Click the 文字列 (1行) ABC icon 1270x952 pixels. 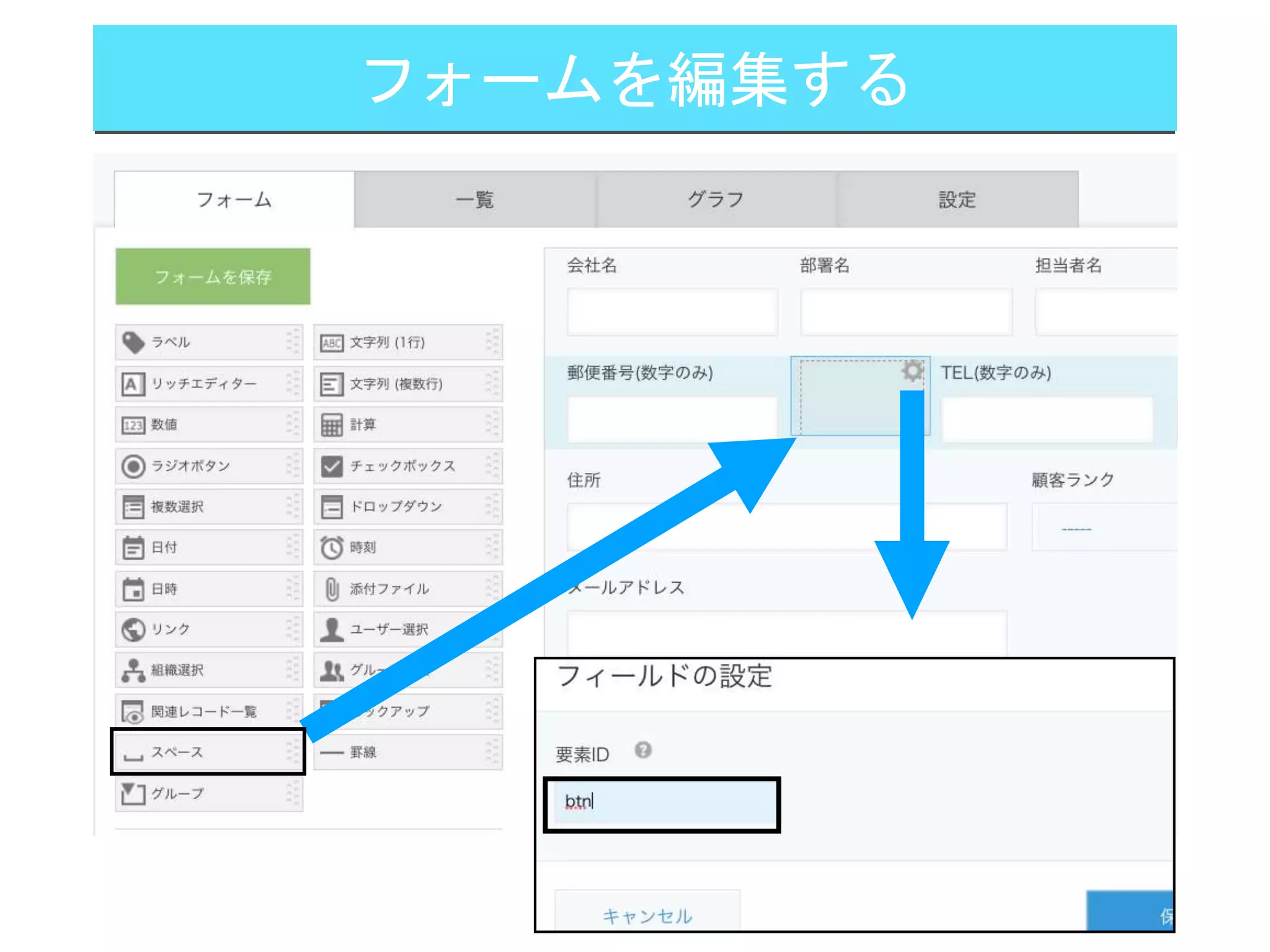(x=332, y=343)
